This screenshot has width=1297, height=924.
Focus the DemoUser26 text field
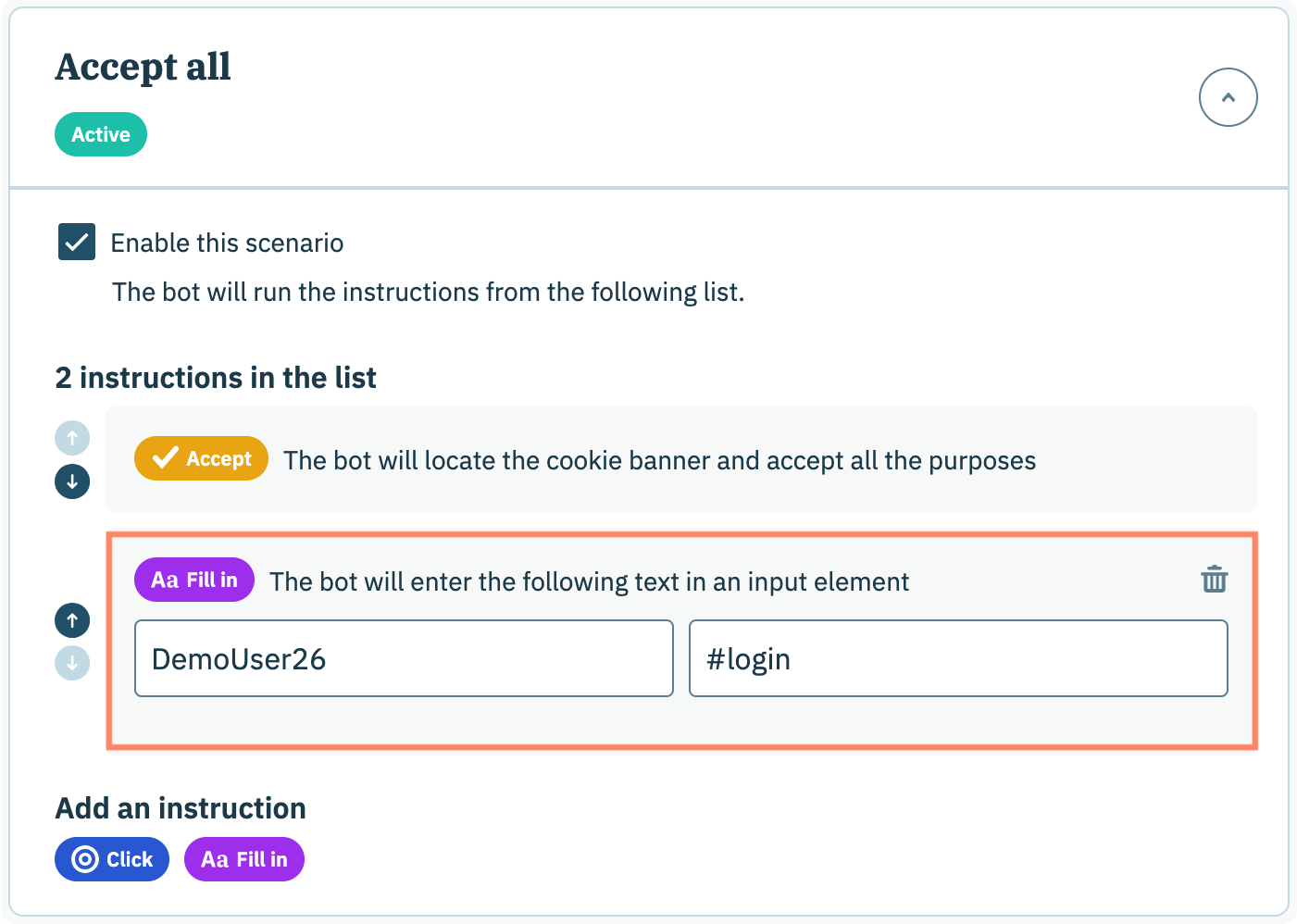pos(404,658)
